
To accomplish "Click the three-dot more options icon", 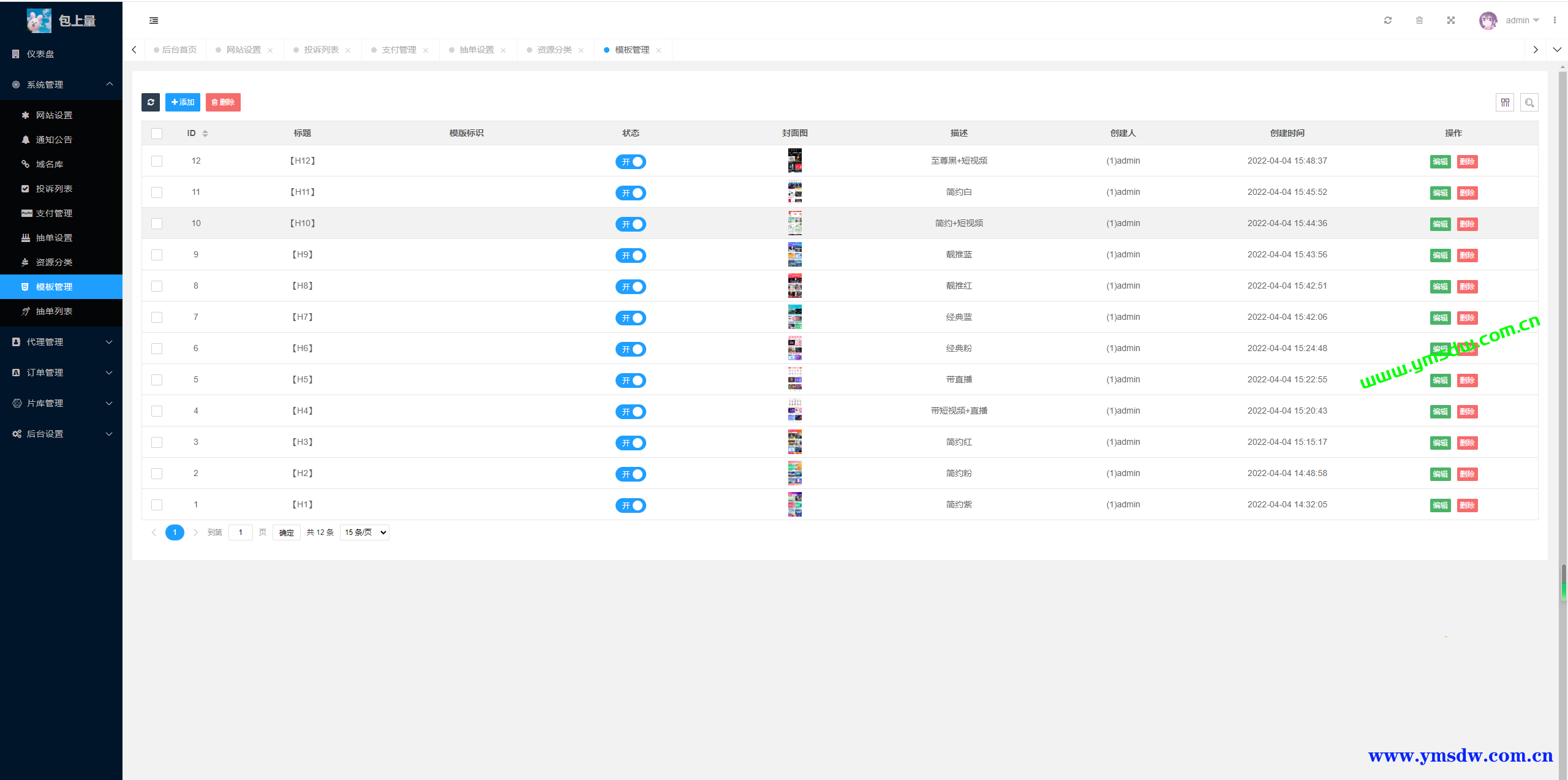I will (x=1555, y=20).
